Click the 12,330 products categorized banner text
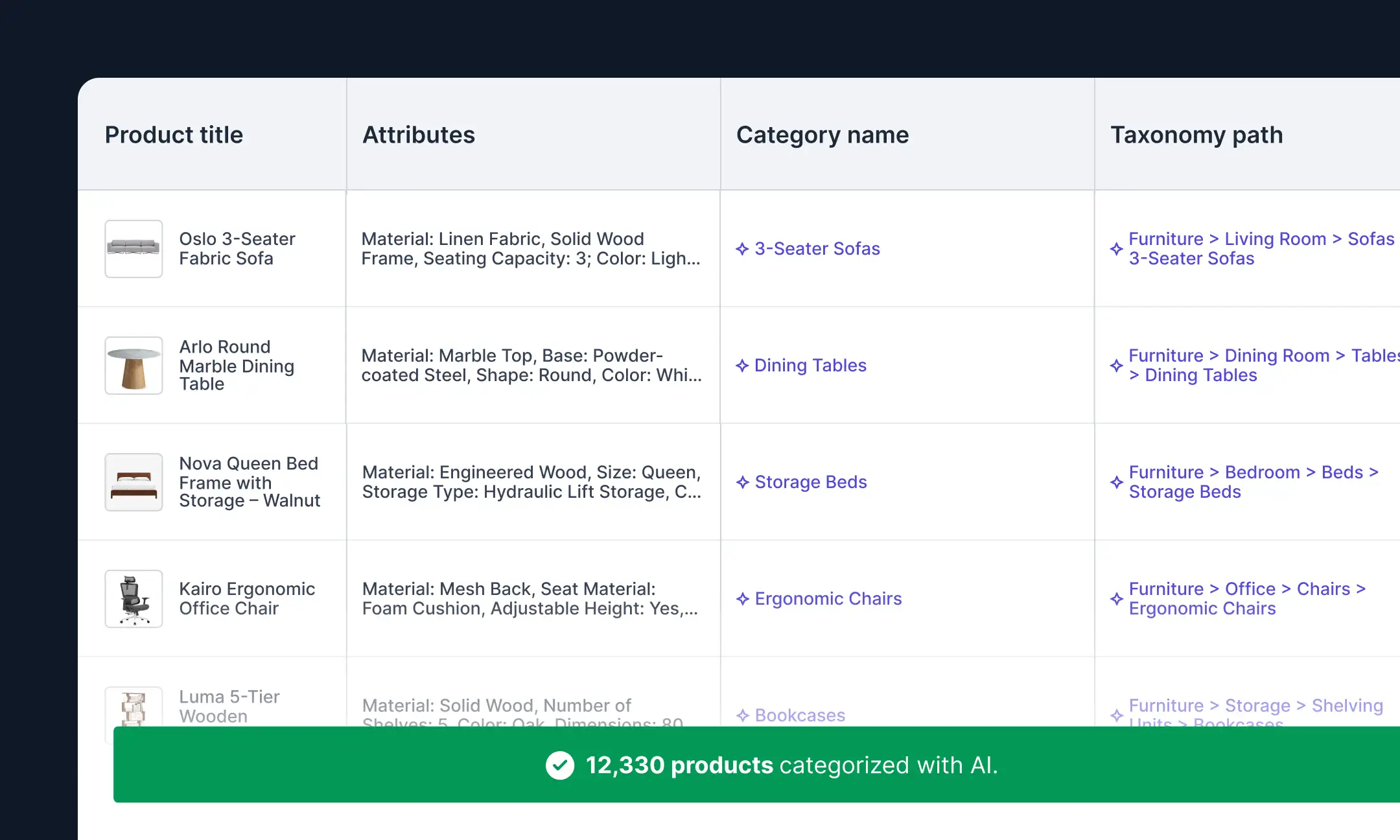This screenshot has width=1400, height=840. pyautogui.click(x=791, y=765)
